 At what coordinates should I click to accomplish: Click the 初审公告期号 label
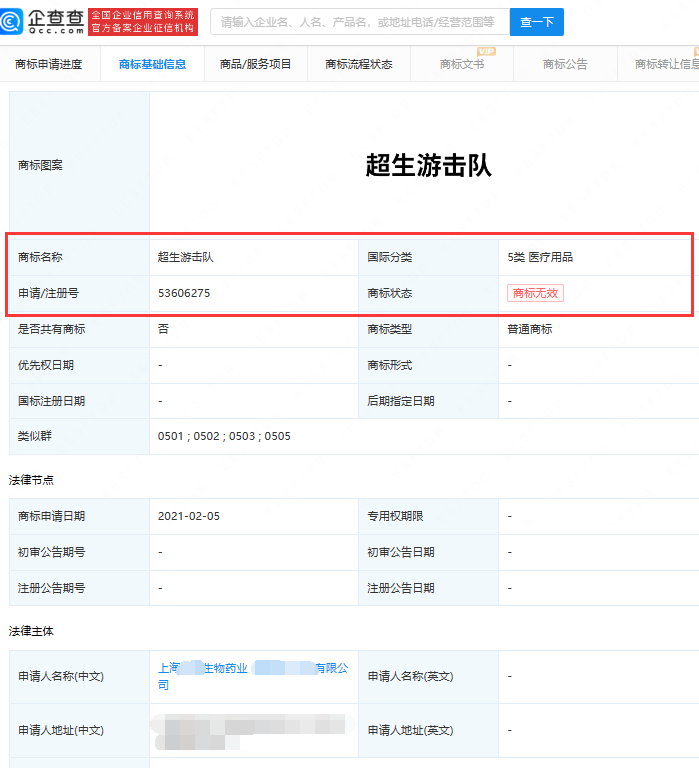(51, 552)
